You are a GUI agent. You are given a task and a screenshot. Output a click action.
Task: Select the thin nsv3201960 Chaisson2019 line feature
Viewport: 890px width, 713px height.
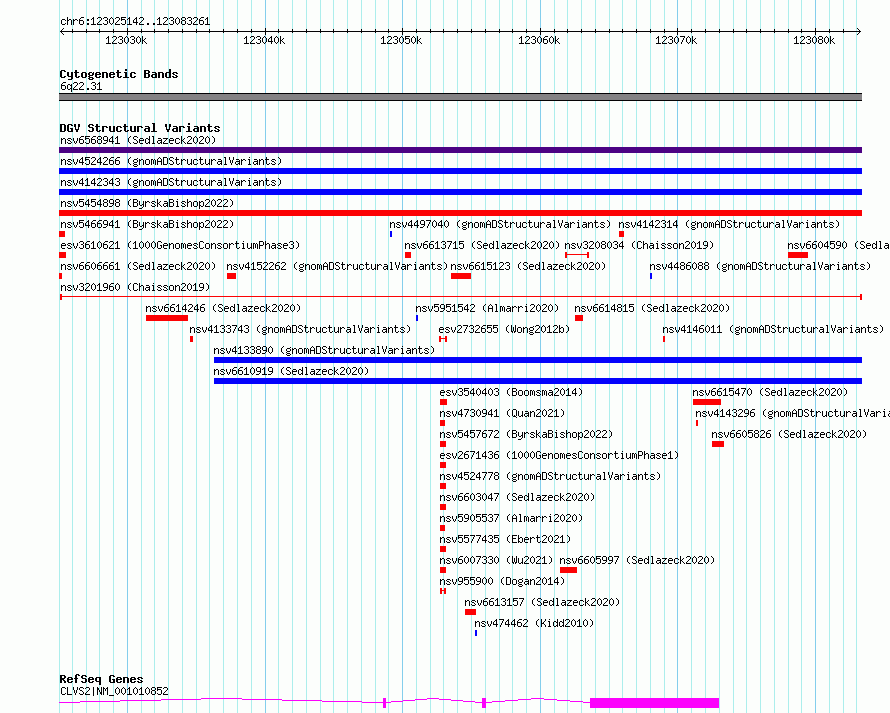(460, 297)
